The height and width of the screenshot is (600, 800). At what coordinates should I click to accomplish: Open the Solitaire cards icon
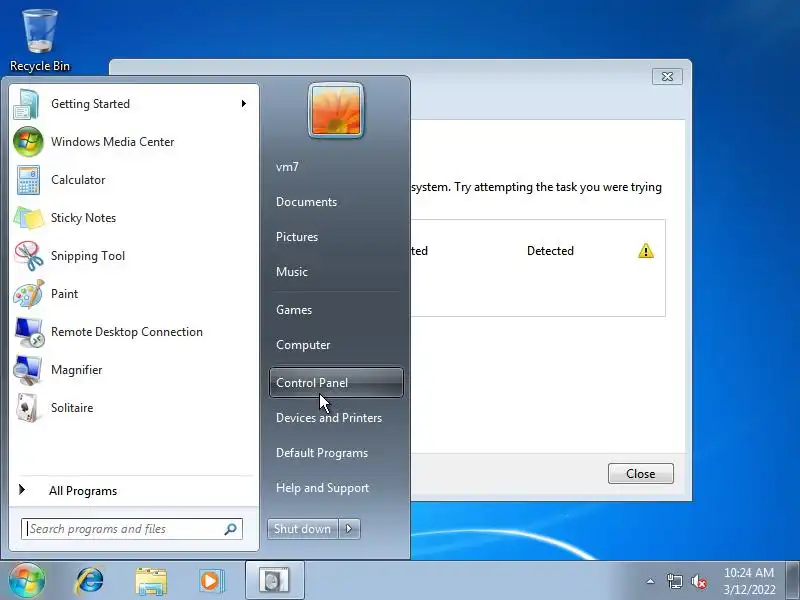pyautogui.click(x=28, y=408)
